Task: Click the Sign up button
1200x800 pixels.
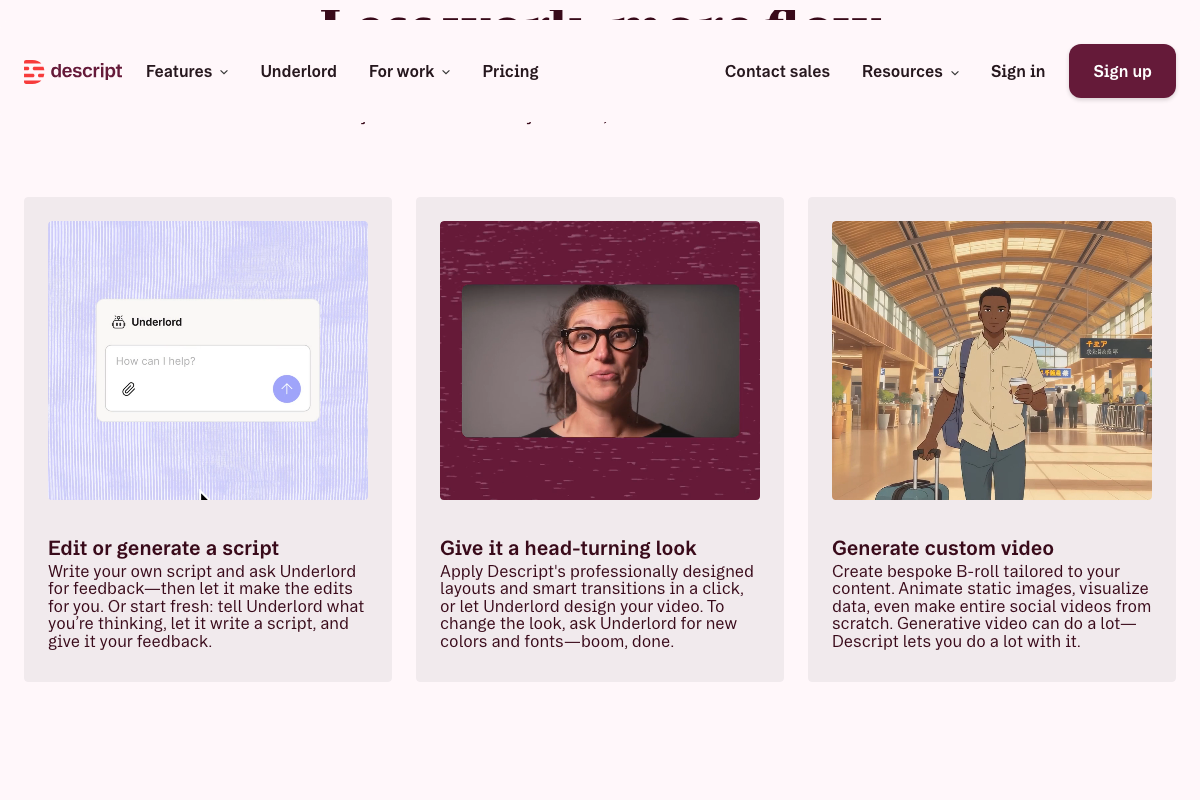Action: point(1122,71)
